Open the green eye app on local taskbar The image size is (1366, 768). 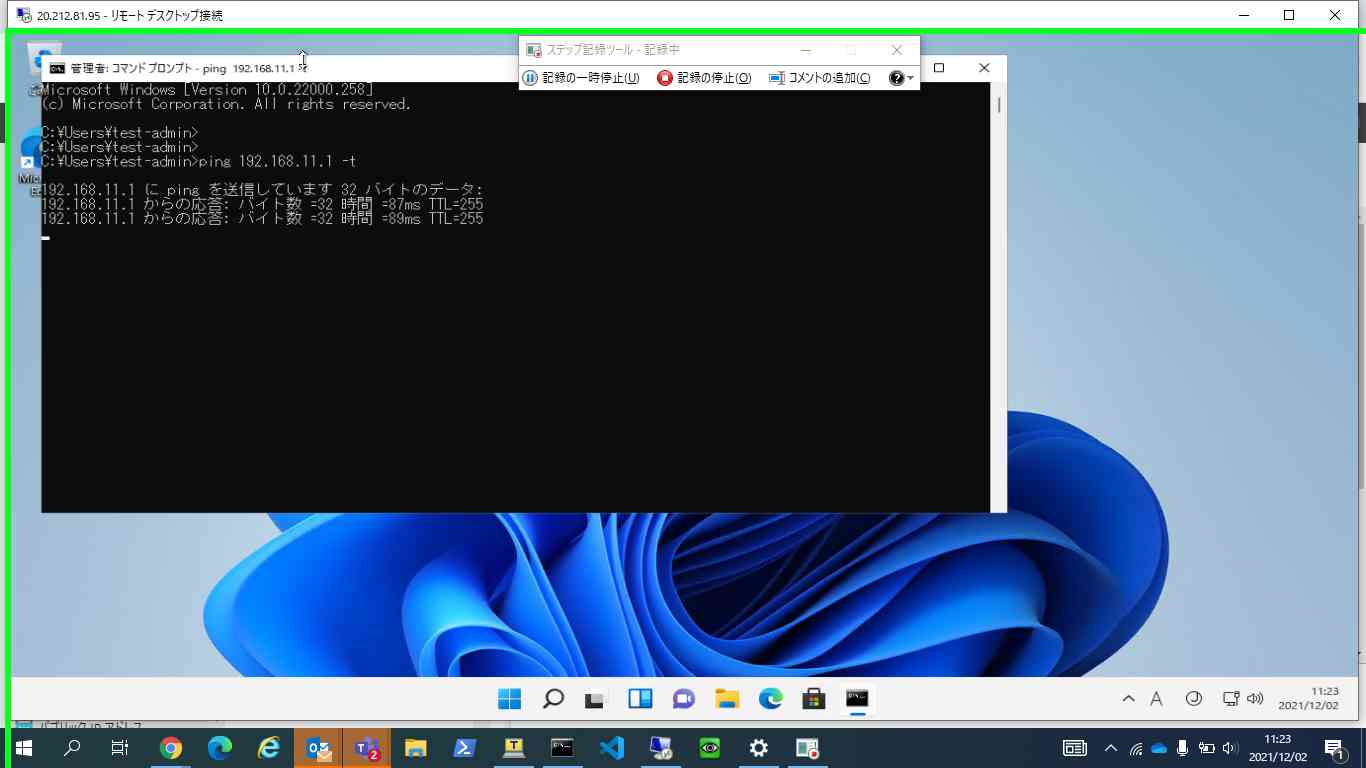(709, 748)
